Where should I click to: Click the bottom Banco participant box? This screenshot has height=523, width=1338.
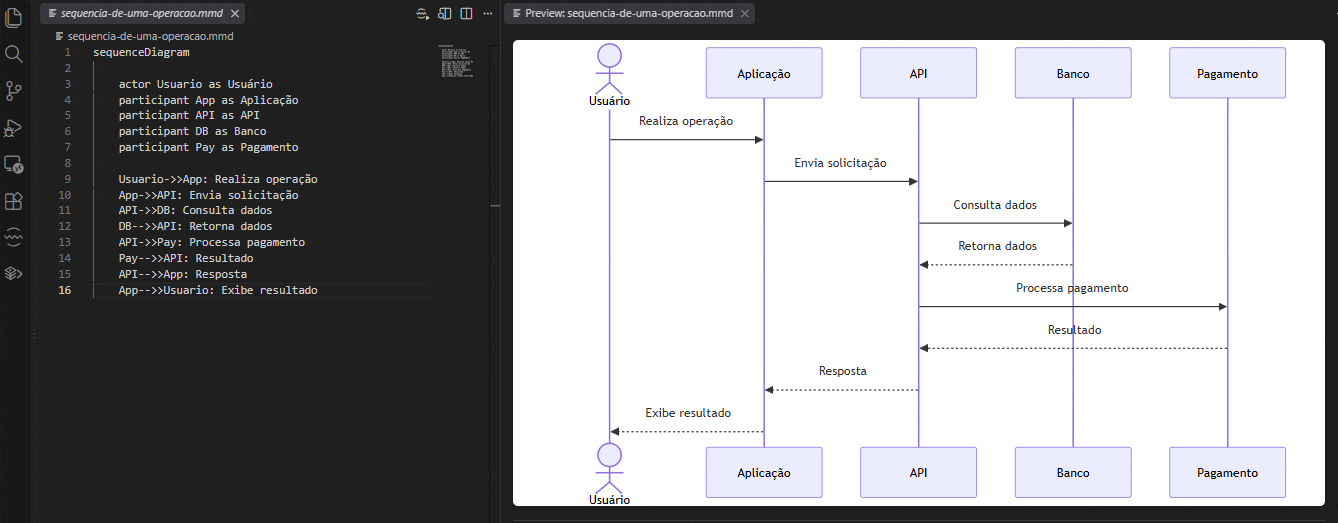[x=1073, y=472]
